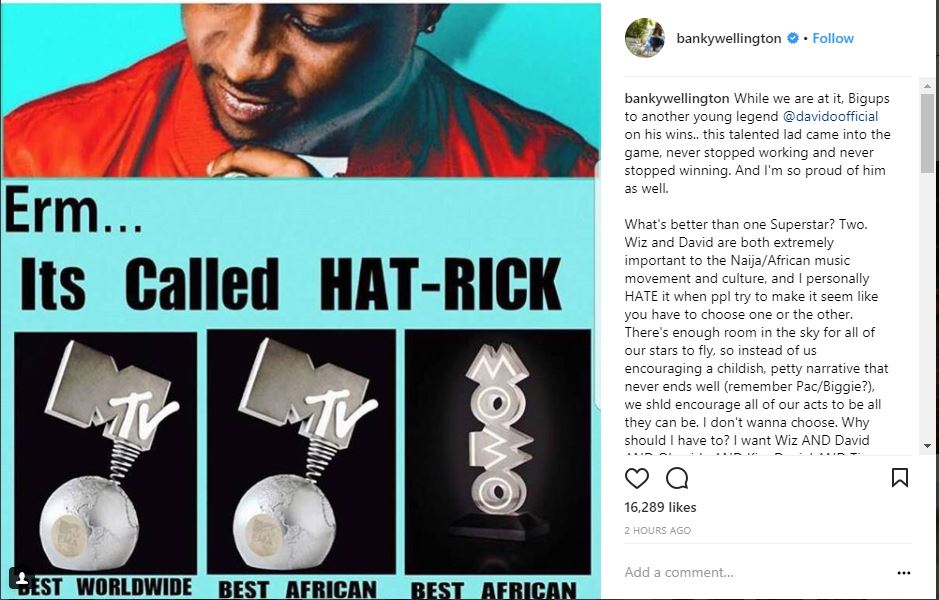The height and width of the screenshot is (600, 939).
Task: Click the second MTV Best African trophy
Action: coord(301,452)
